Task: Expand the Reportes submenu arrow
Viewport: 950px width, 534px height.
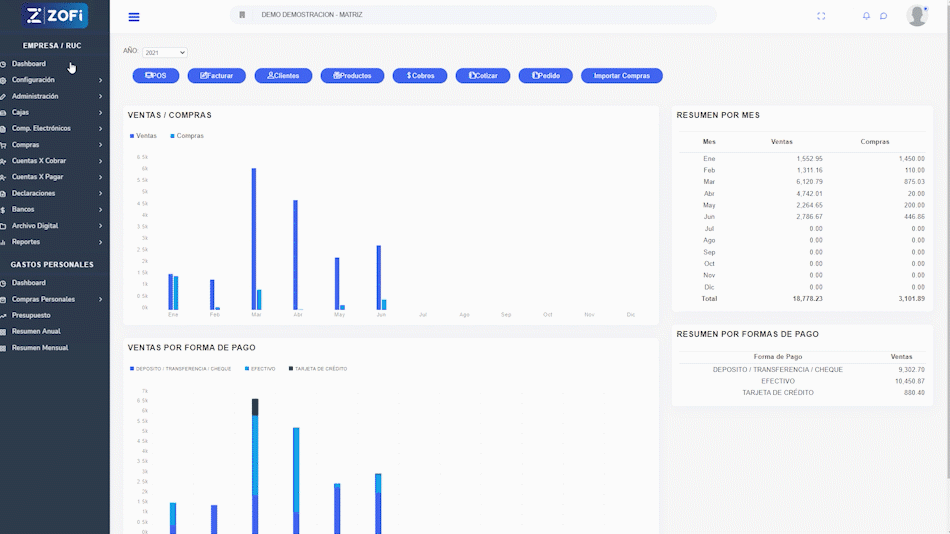Action: coord(100,242)
